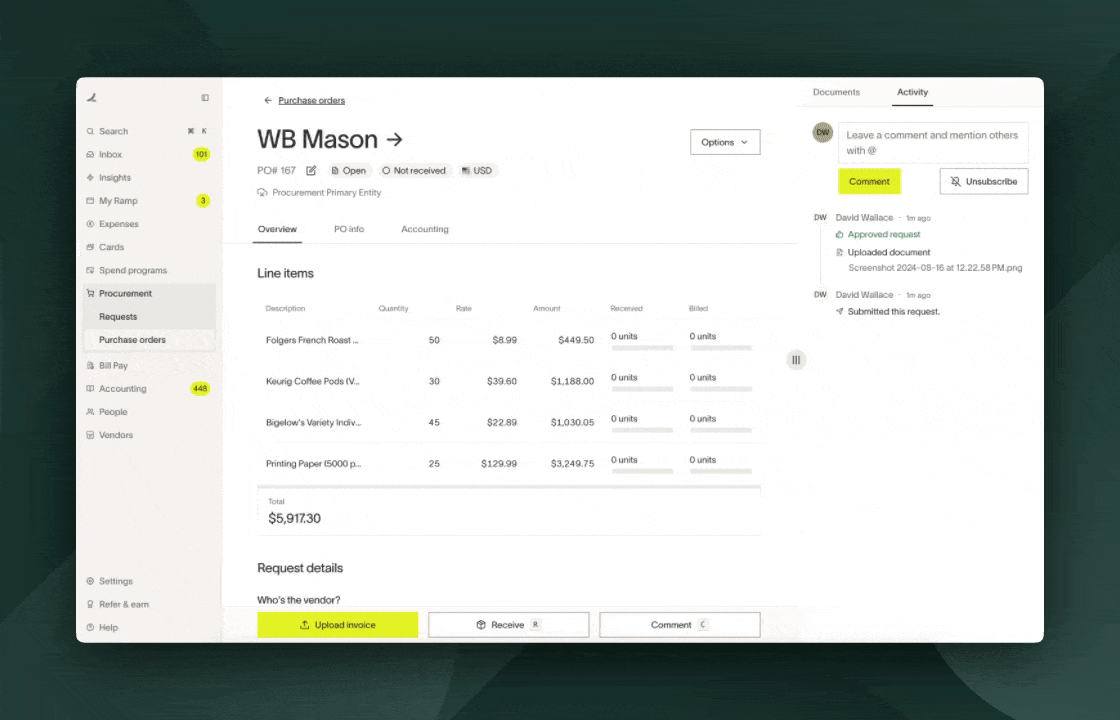This screenshot has width=1120, height=720.
Task: Click the USD currency badge
Action: tap(477, 171)
